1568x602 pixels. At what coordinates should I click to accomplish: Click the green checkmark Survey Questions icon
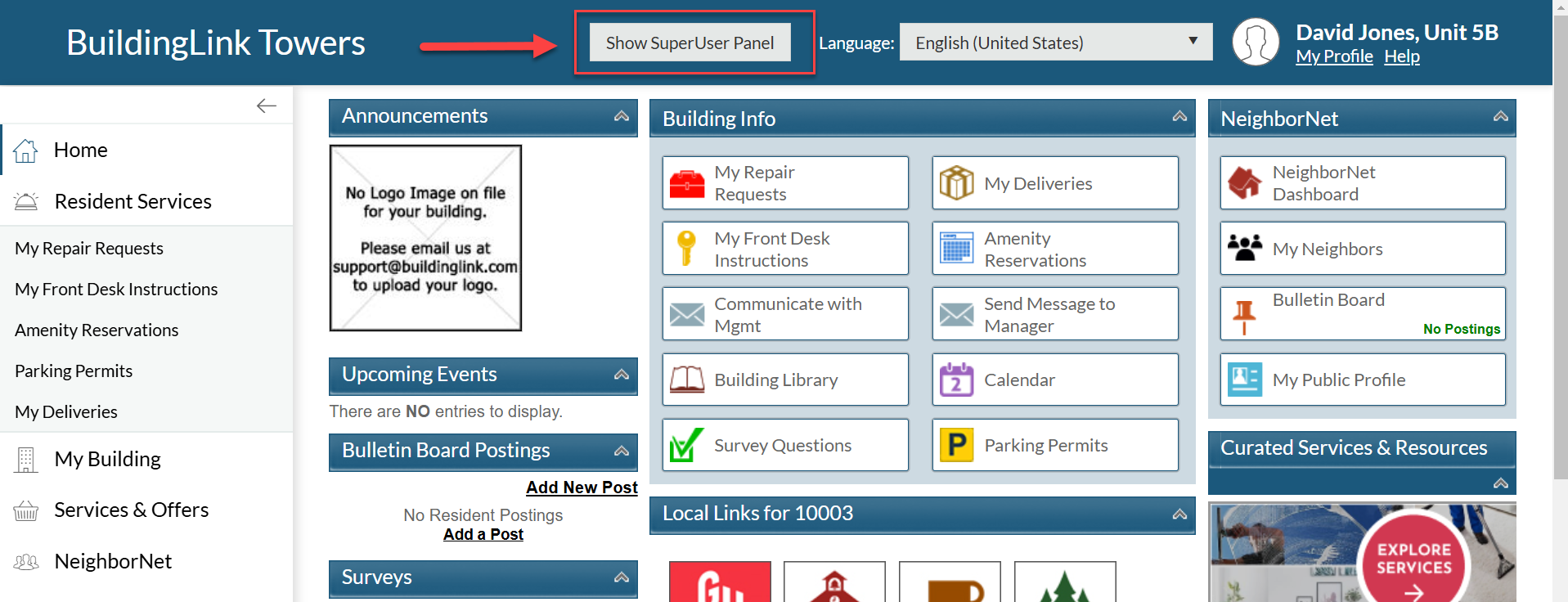point(687,445)
